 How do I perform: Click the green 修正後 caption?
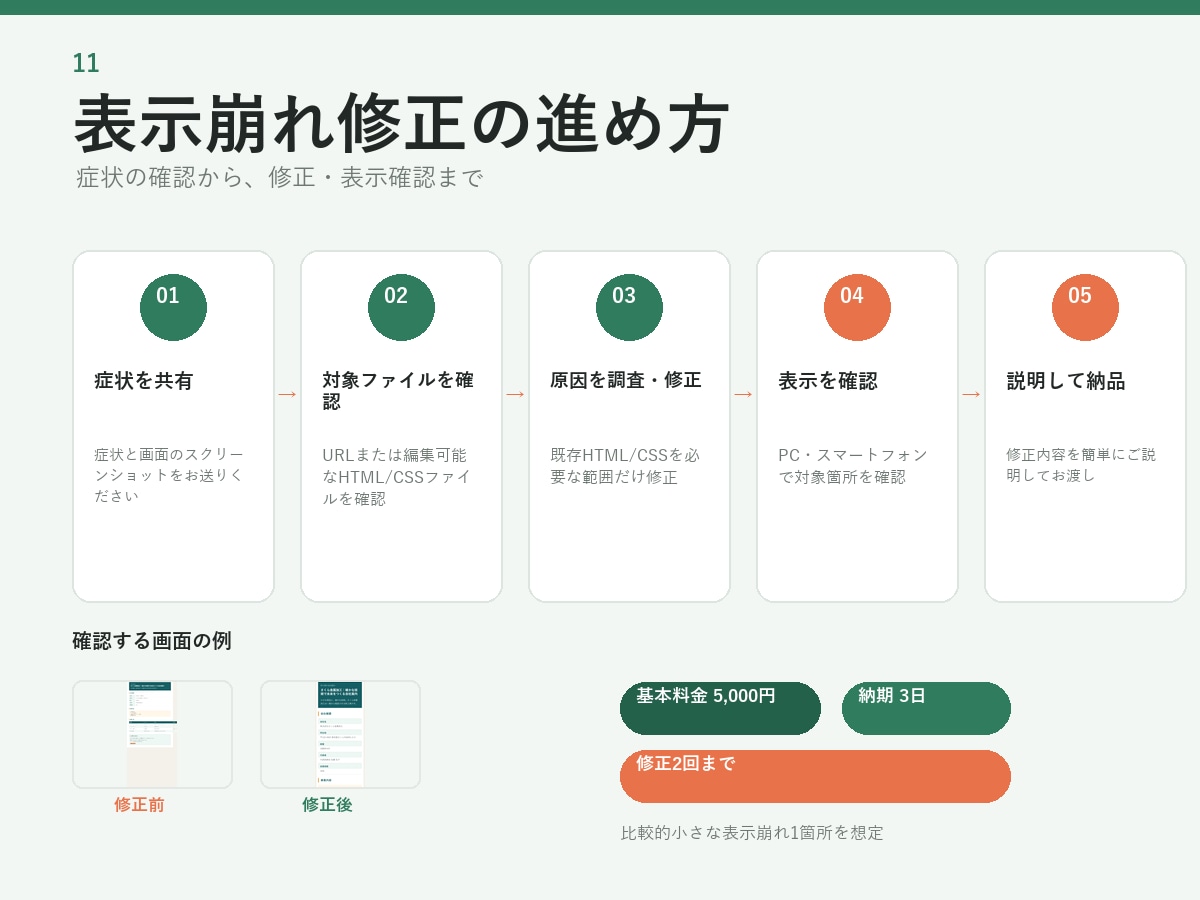pos(327,805)
